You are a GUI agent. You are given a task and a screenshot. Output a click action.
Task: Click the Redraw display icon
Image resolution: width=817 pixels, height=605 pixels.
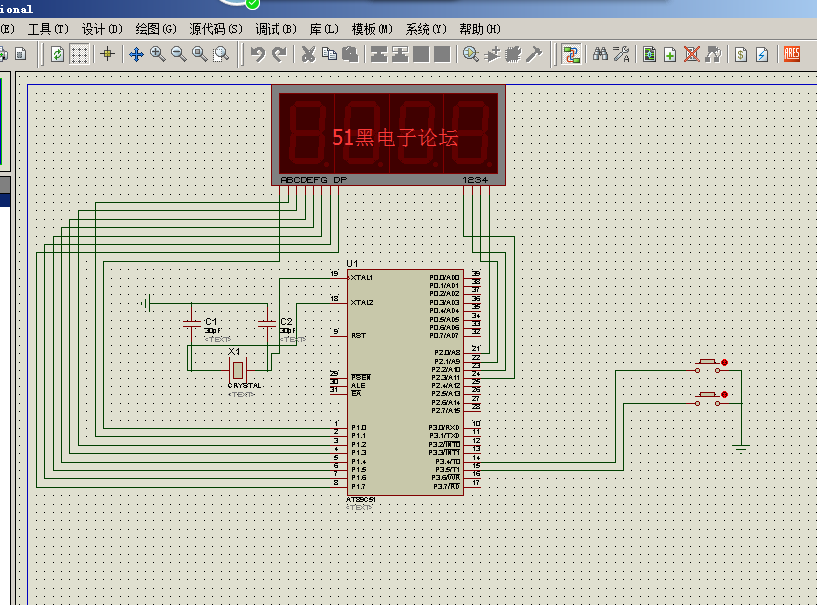click(x=57, y=54)
